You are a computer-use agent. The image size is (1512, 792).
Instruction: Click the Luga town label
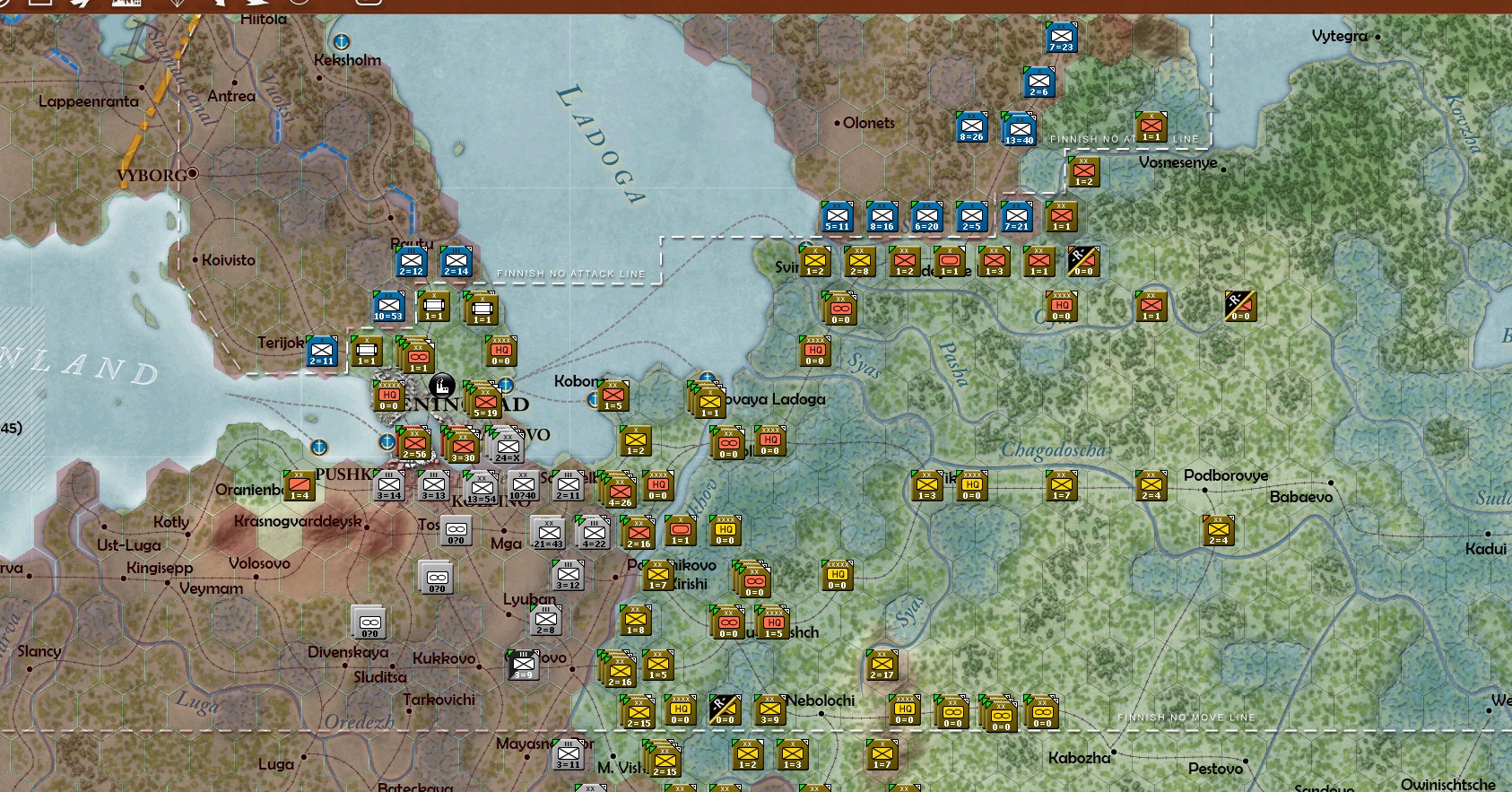[x=275, y=765]
